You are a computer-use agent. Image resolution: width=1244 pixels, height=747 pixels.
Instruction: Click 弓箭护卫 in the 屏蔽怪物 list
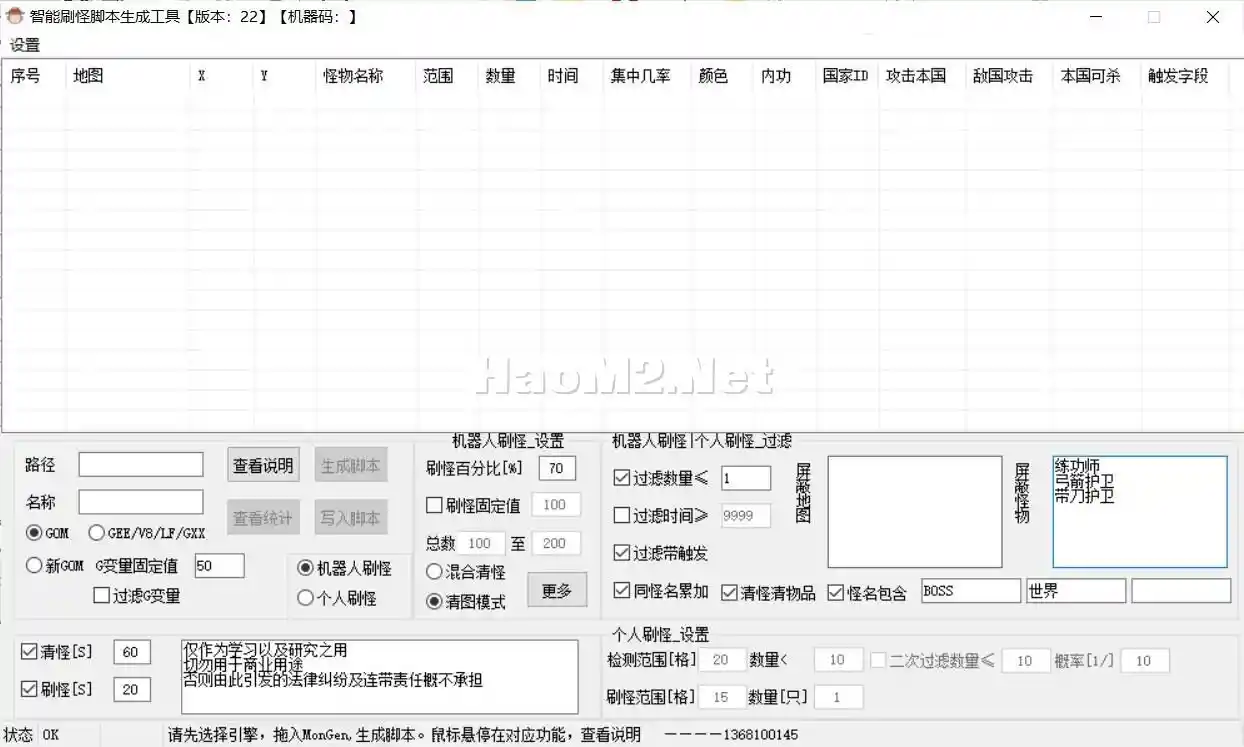pyautogui.click(x=1084, y=480)
